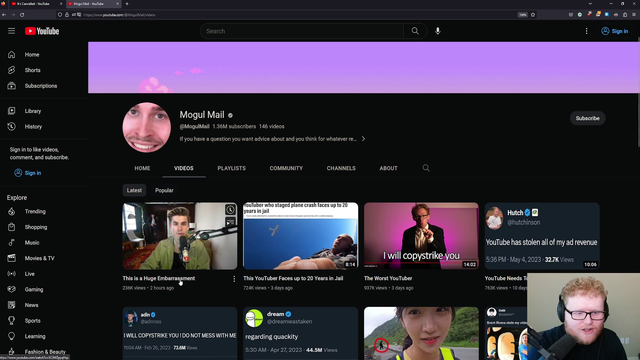
Task: Select the Latest filter chip
Action: click(x=134, y=190)
